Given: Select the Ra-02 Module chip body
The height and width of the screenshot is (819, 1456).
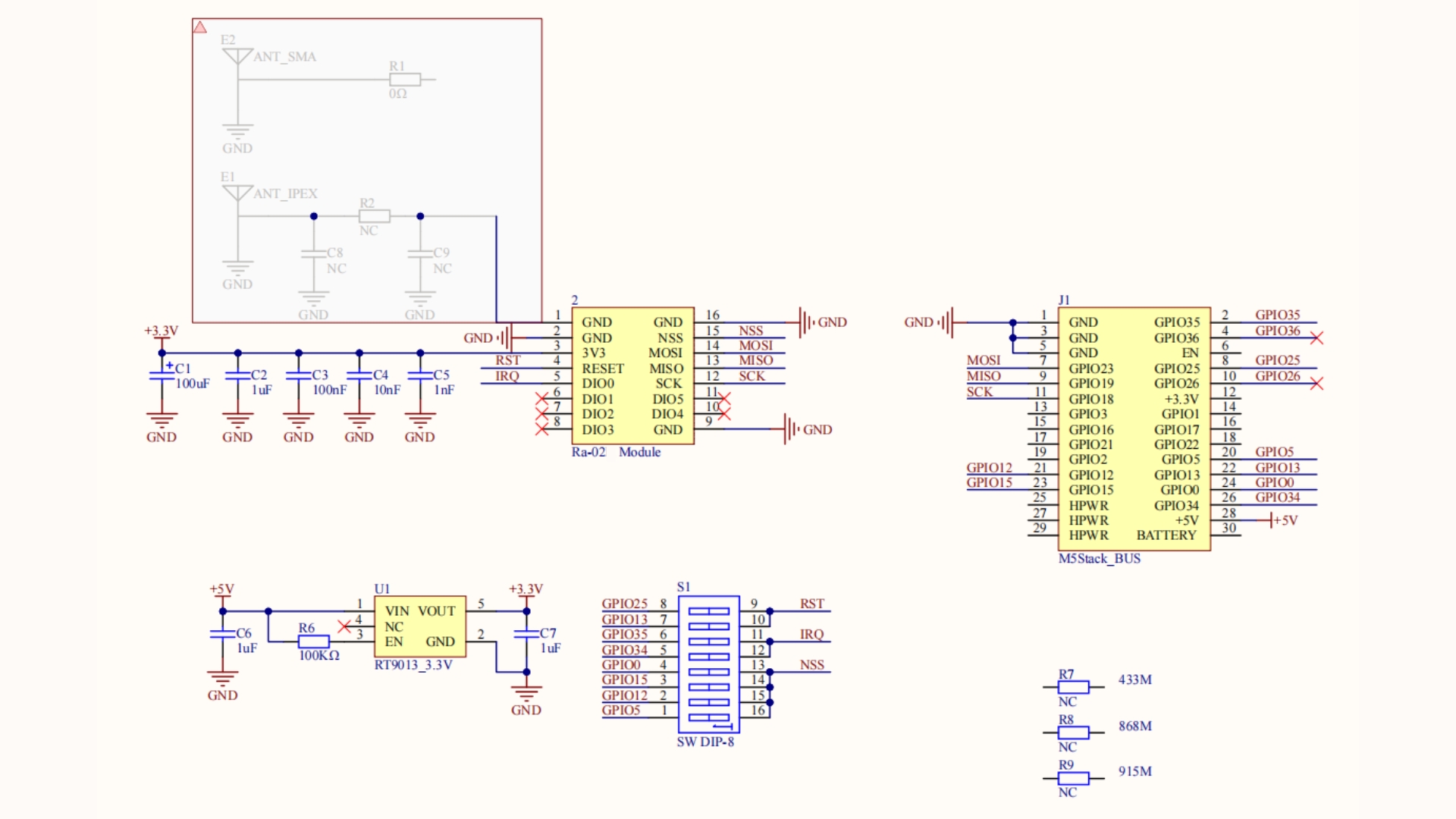Looking at the screenshot, I should 632,376.
